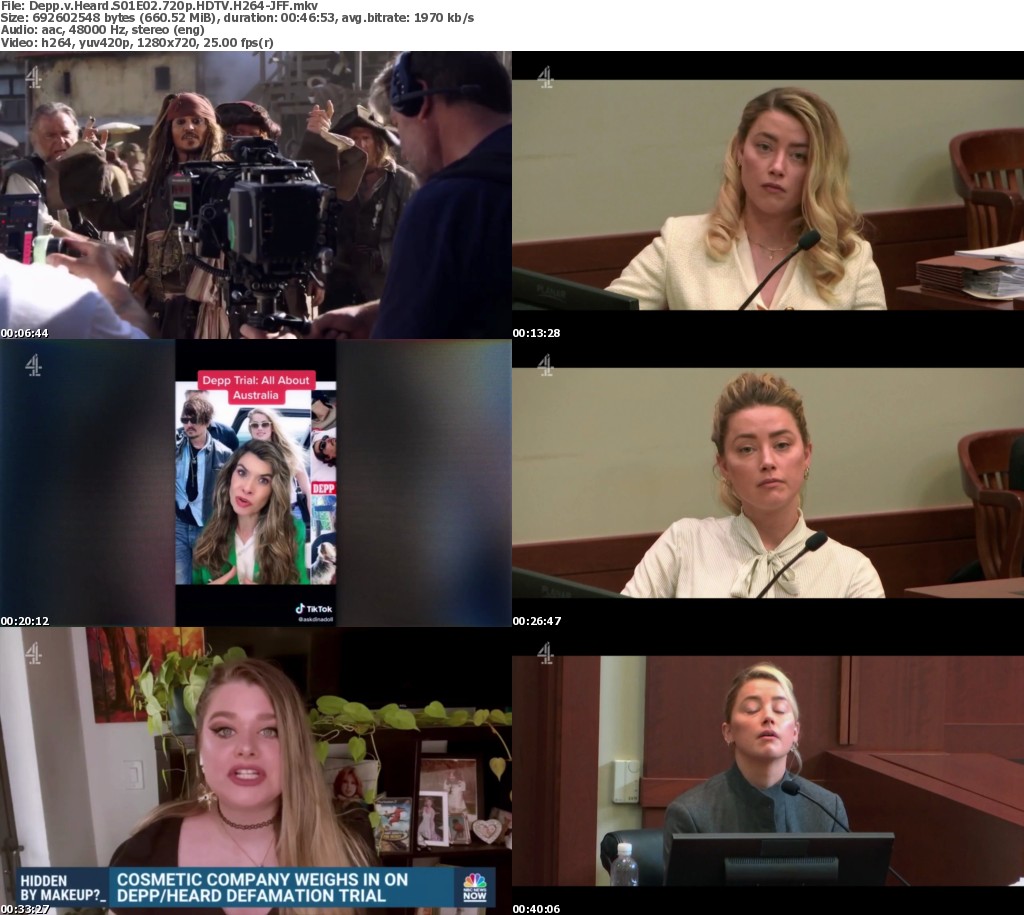Select the courtroom thumbnail at 00:26:47

[x=767, y=483]
